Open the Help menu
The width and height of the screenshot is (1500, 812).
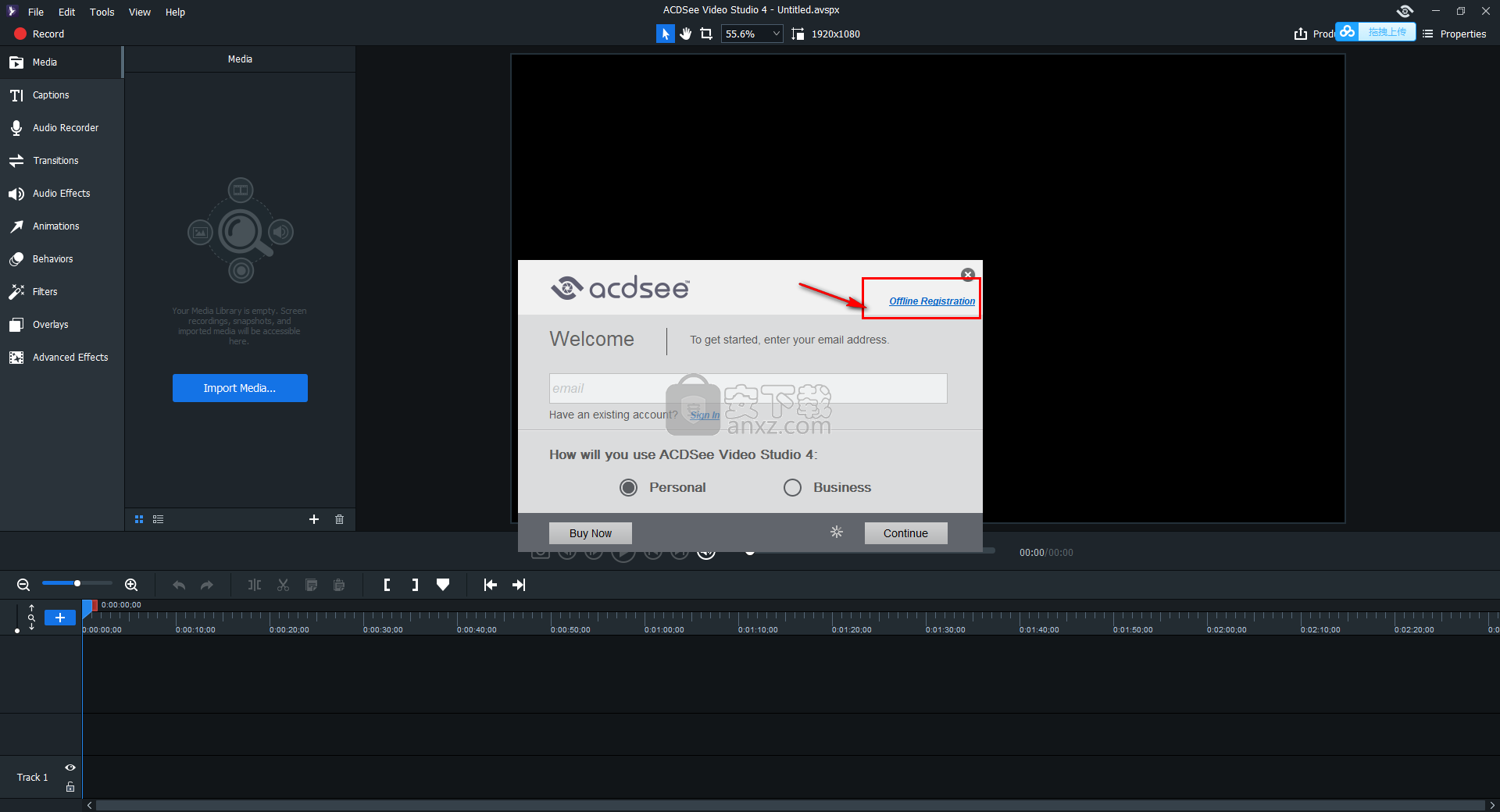175,12
